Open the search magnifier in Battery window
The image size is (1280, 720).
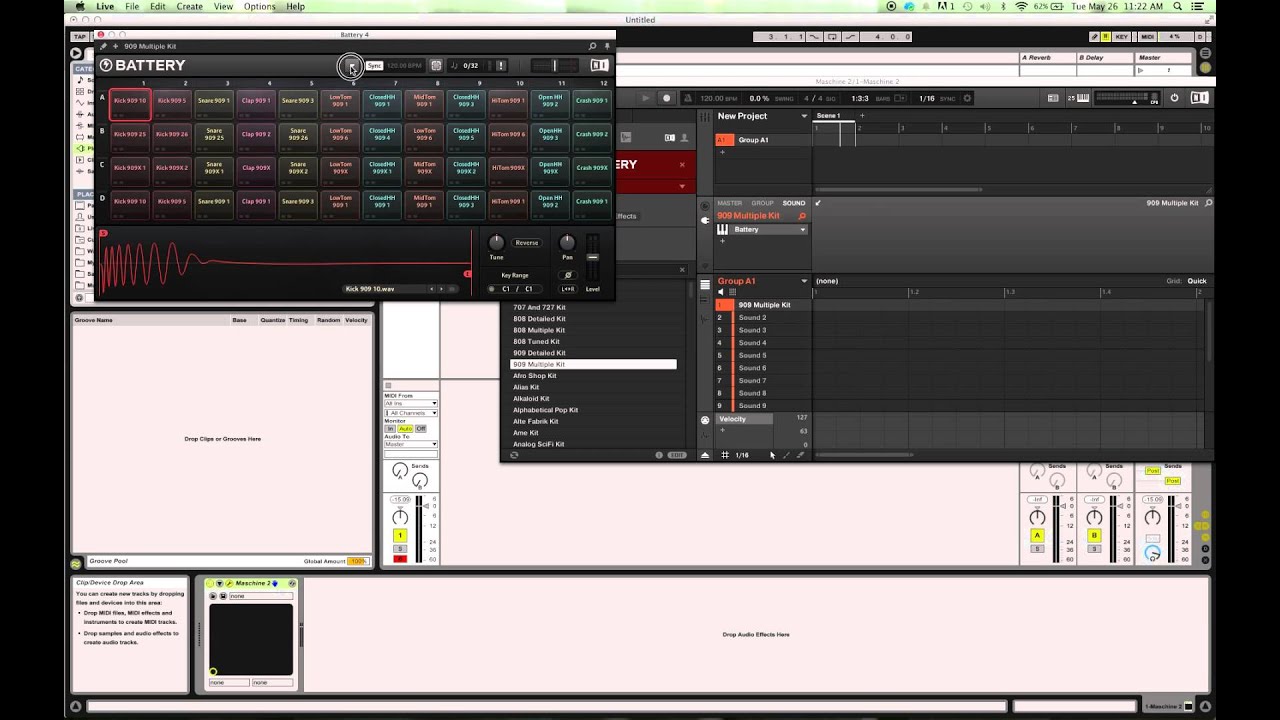click(592, 46)
